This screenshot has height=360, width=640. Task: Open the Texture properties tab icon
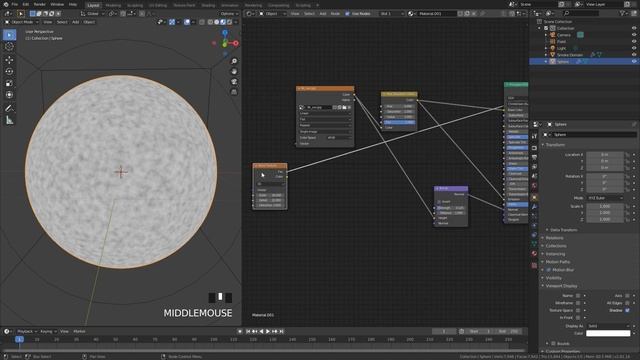[x=534, y=265]
